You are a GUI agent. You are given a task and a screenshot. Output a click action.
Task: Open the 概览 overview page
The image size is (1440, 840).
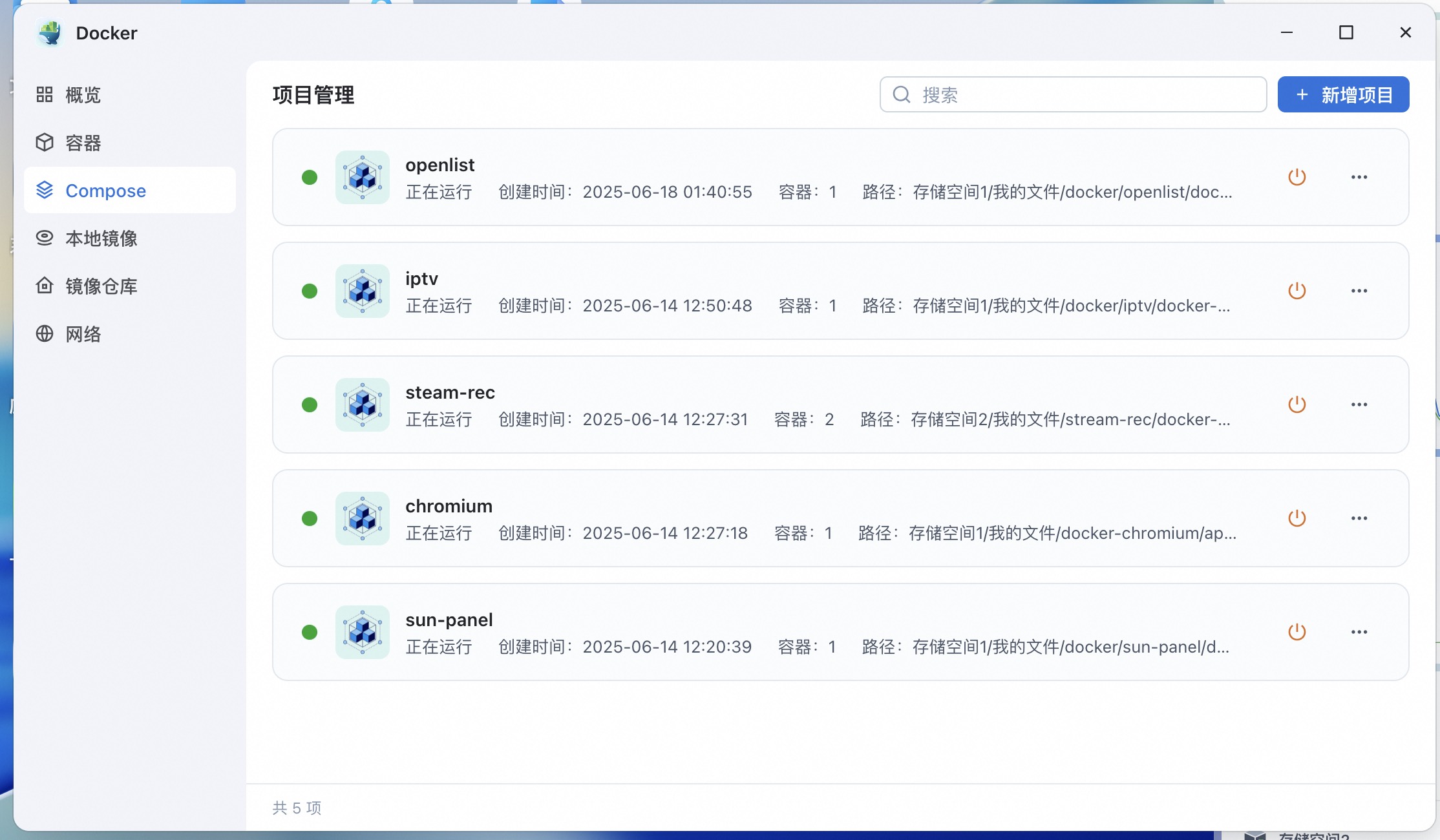(83, 95)
